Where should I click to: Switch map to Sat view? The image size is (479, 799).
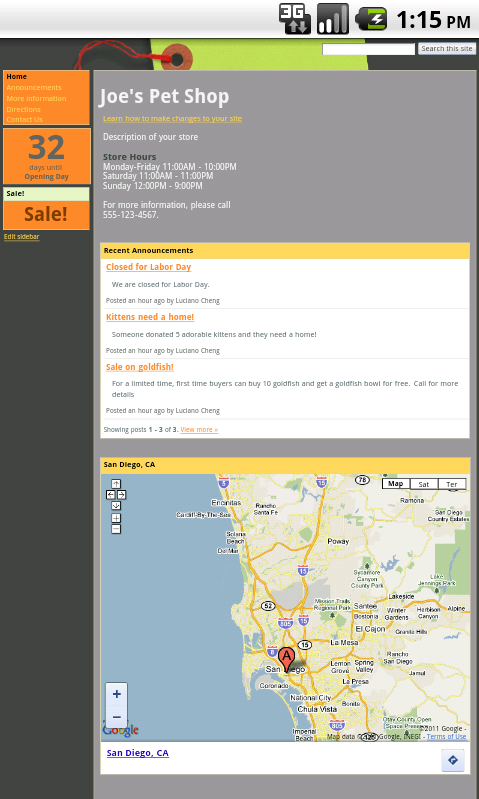pyautogui.click(x=424, y=484)
